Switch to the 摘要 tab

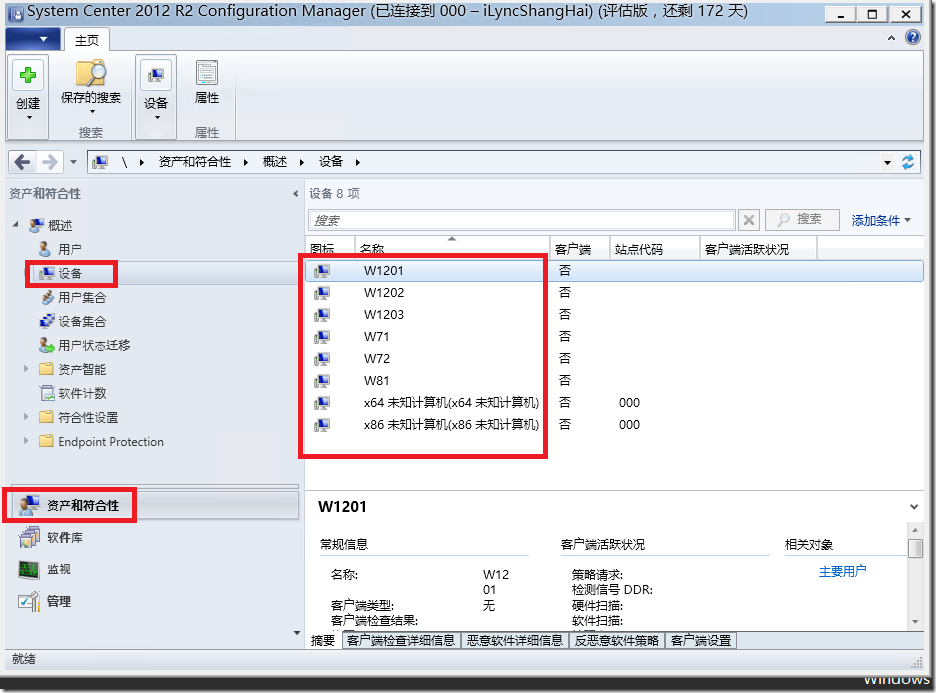pos(323,640)
